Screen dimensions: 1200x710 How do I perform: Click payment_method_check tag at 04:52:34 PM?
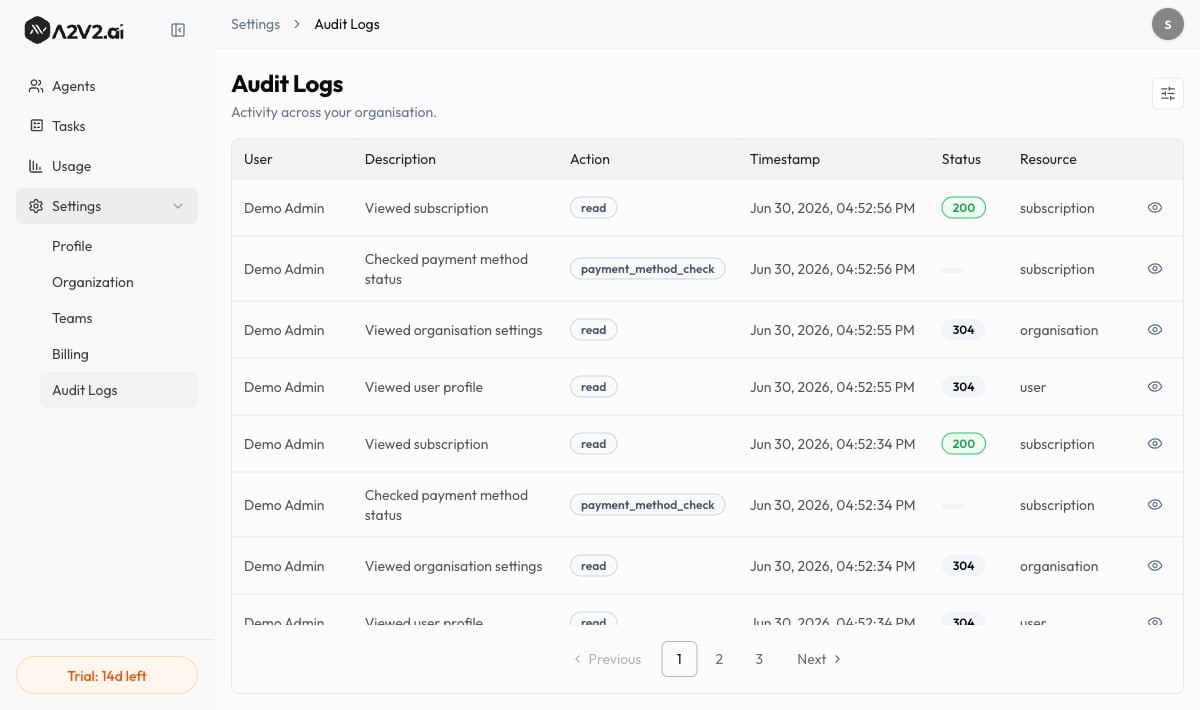pos(648,505)
